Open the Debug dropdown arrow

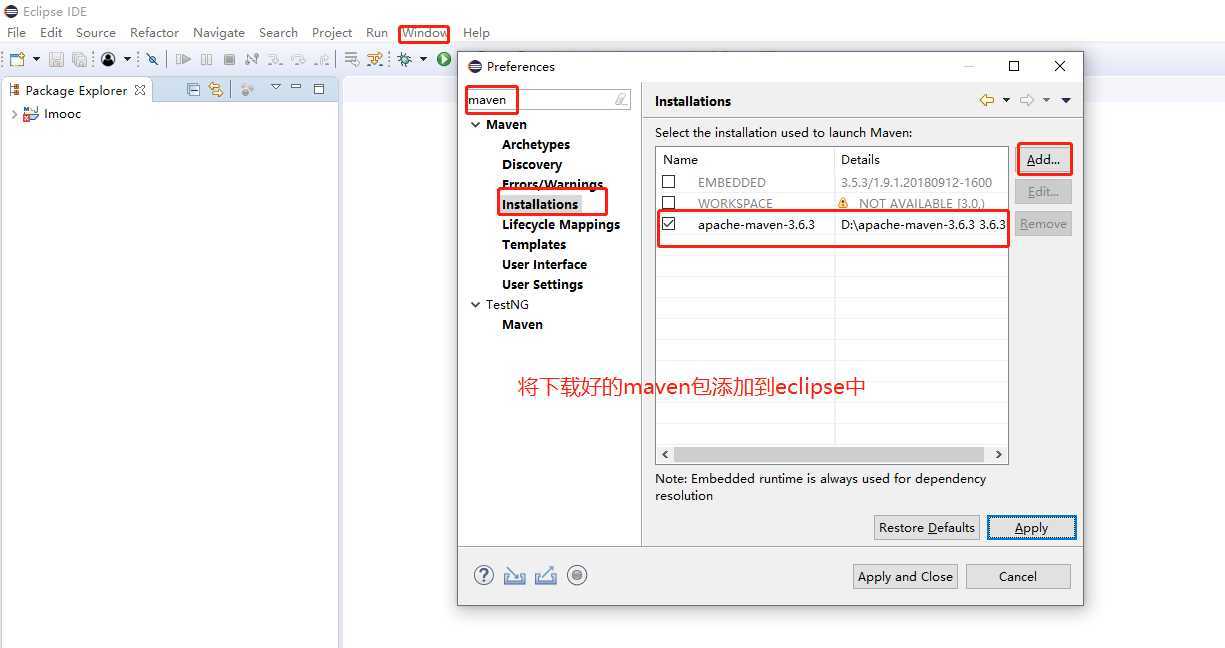(x=423, y=60)
